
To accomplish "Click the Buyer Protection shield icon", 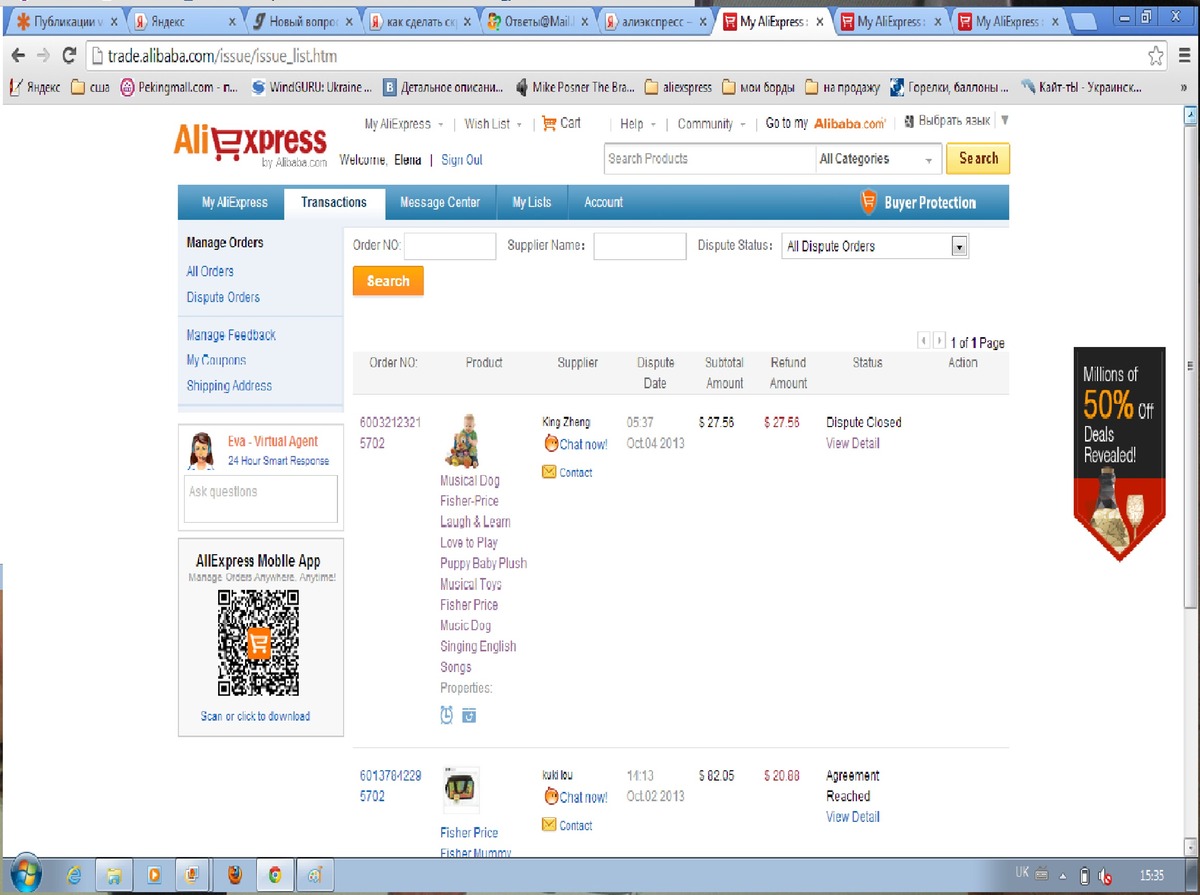I will coord(869,202).
